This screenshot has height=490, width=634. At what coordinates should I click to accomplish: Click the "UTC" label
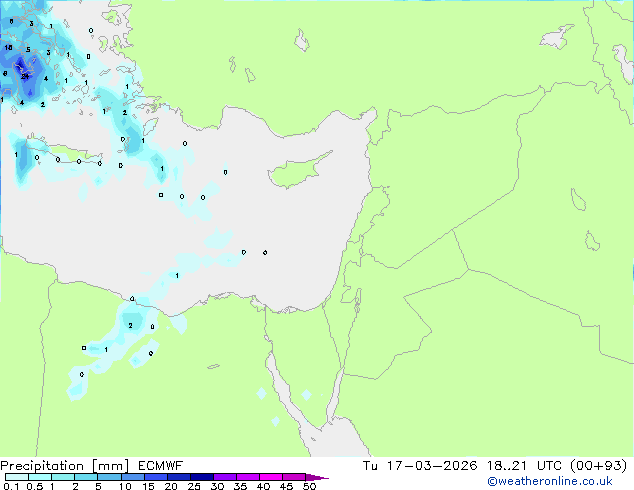549,466
